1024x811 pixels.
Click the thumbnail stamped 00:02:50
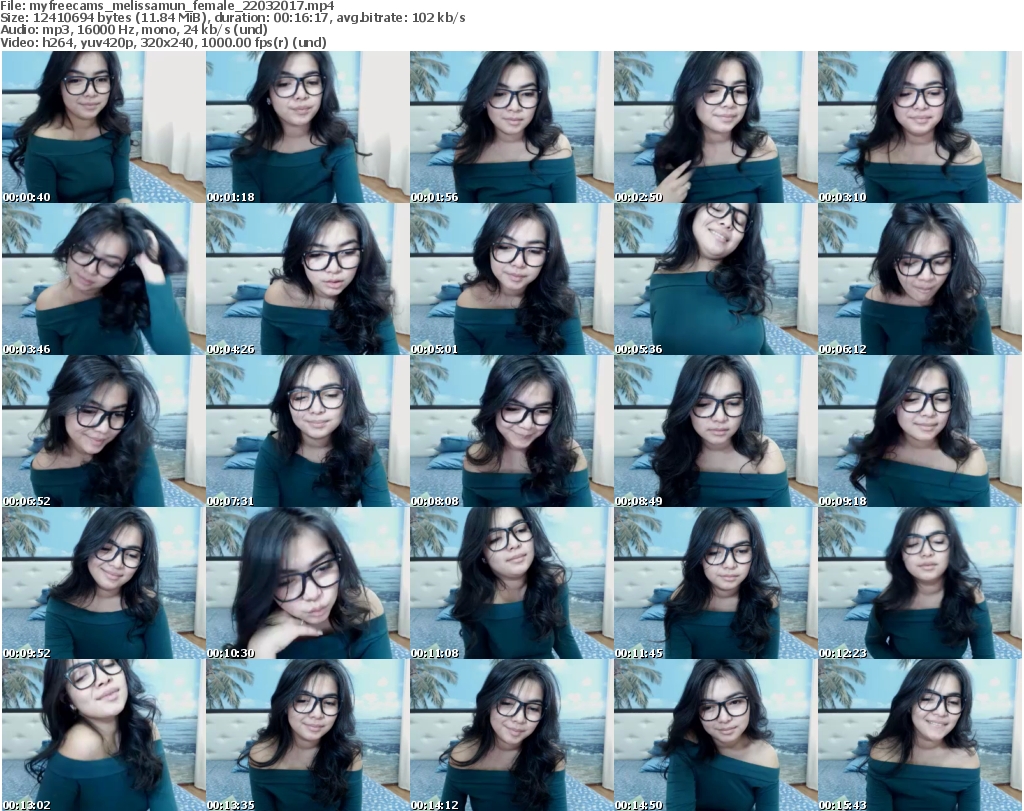click(x=715, y=127)
